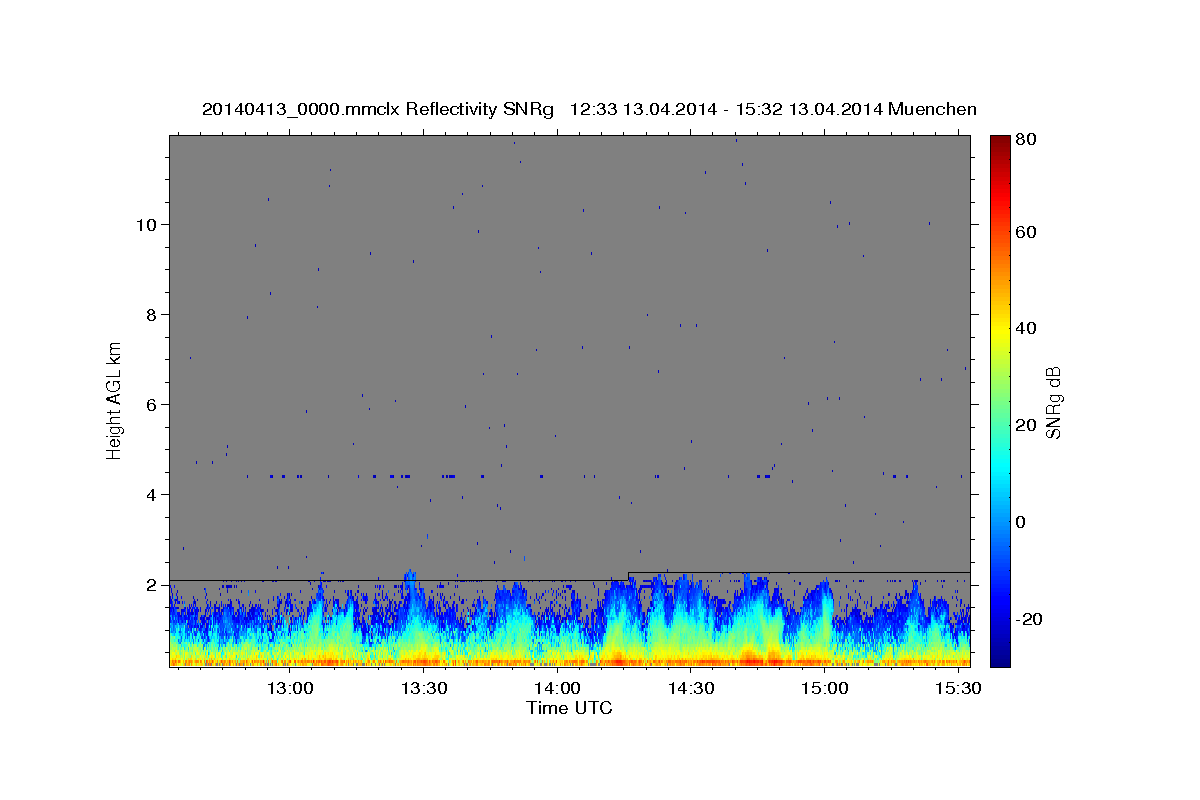Click the height tick label 6
Screen dimensions: 1200x800
[152, 405]
